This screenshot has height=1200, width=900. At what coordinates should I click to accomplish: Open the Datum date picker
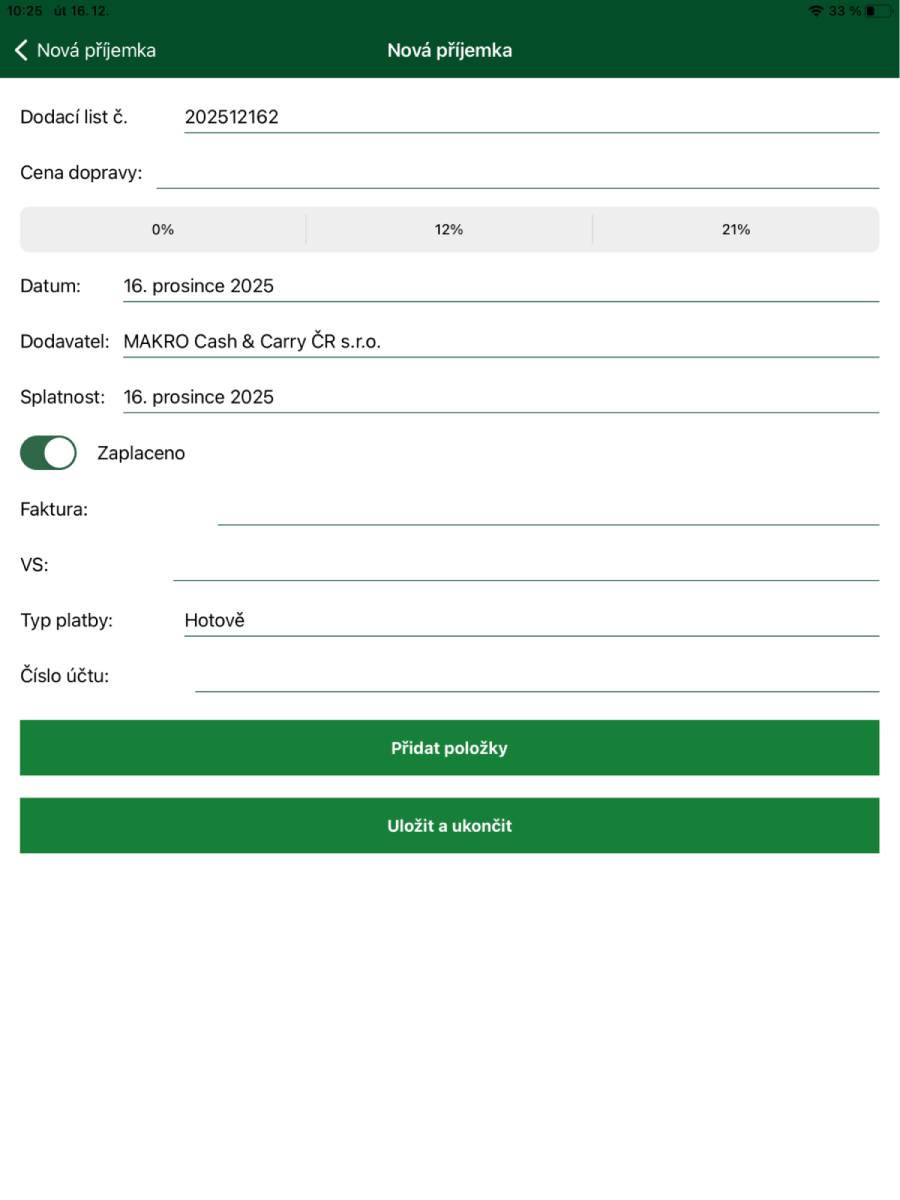click(x=500, y=286)
